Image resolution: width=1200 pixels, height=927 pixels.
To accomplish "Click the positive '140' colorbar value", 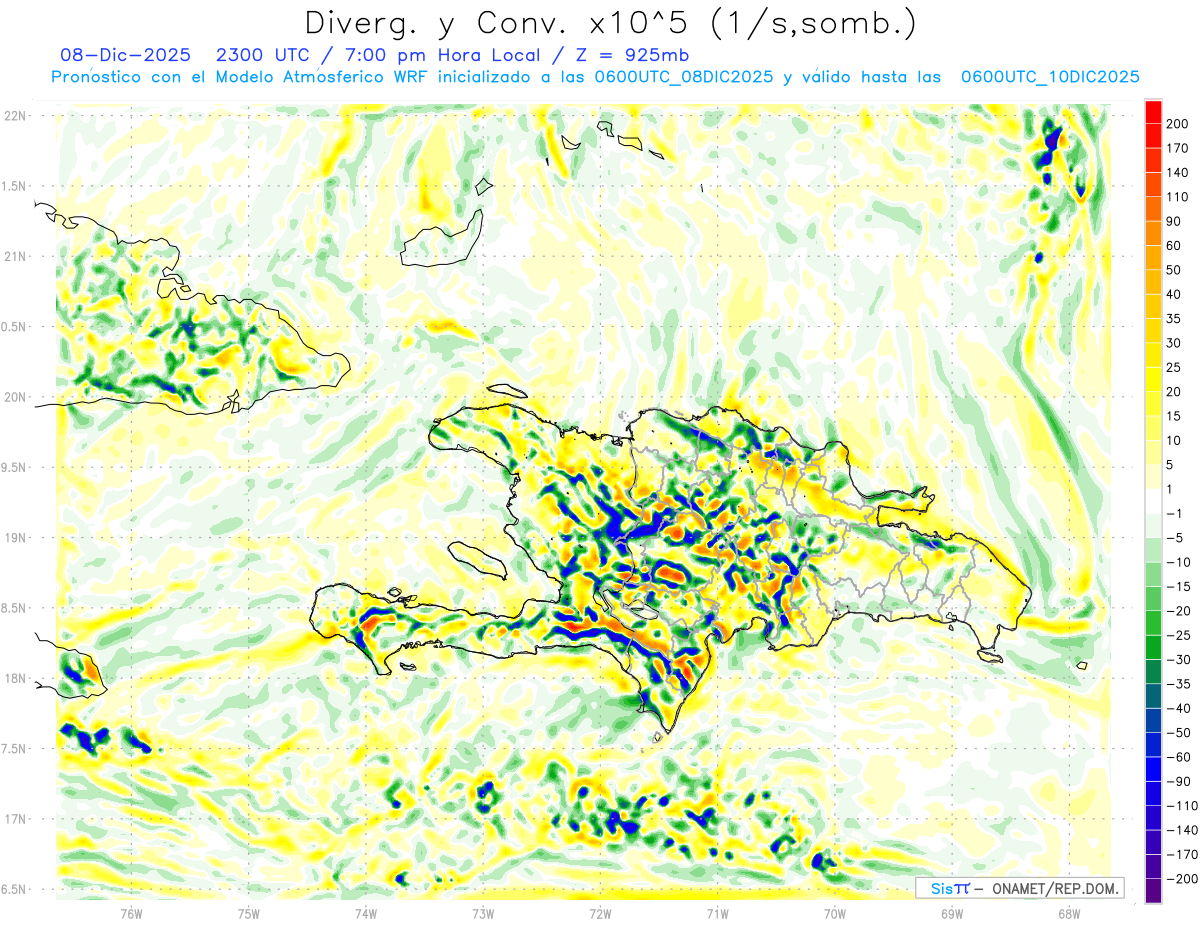I will 1179,172.
